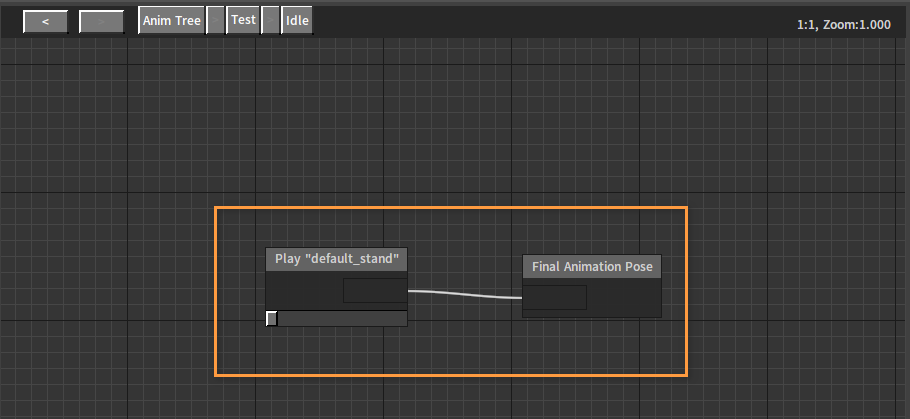
Task: Select the Idle breadcrumb item
Action: click(x=297, y=21)
